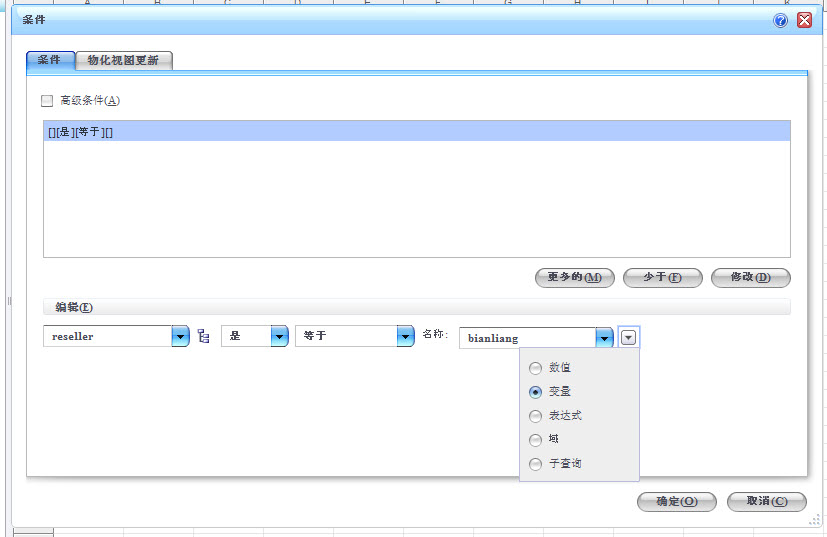Image resolution: width=827 pixels, height=537 pixels.
Task: Click the 少于(F) button
Action: (662, 277)
